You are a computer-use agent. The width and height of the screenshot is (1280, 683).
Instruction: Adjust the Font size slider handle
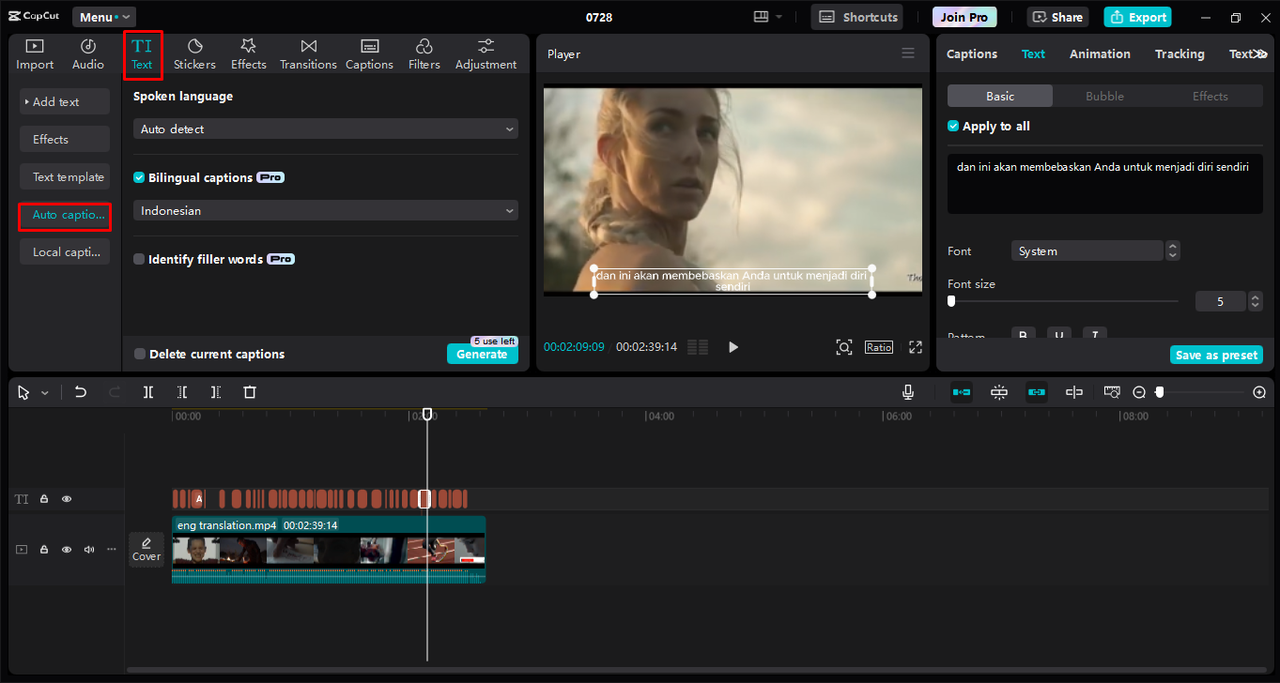(x=951, y=301)
